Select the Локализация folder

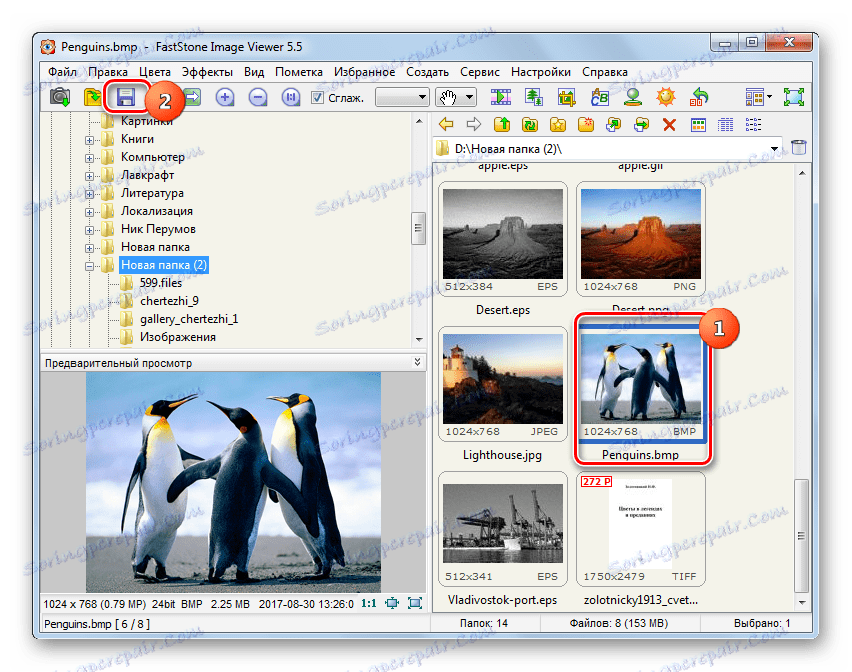click(156, 211)
